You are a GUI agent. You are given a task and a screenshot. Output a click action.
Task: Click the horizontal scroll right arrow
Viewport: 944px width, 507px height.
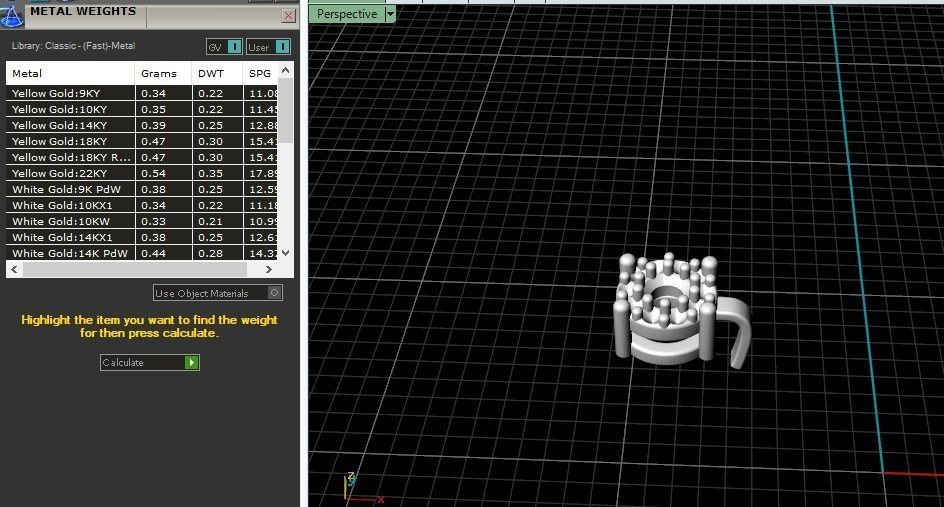tap(269, 269)
